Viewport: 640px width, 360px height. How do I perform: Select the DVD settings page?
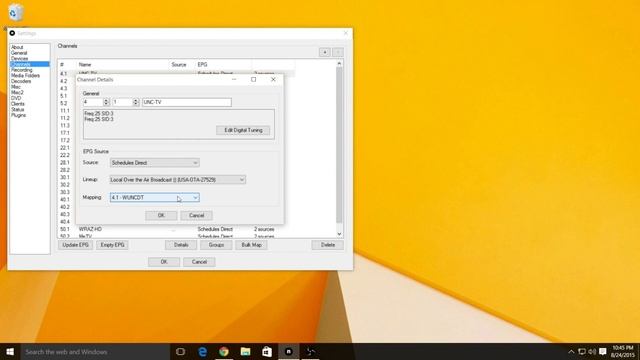16,98
